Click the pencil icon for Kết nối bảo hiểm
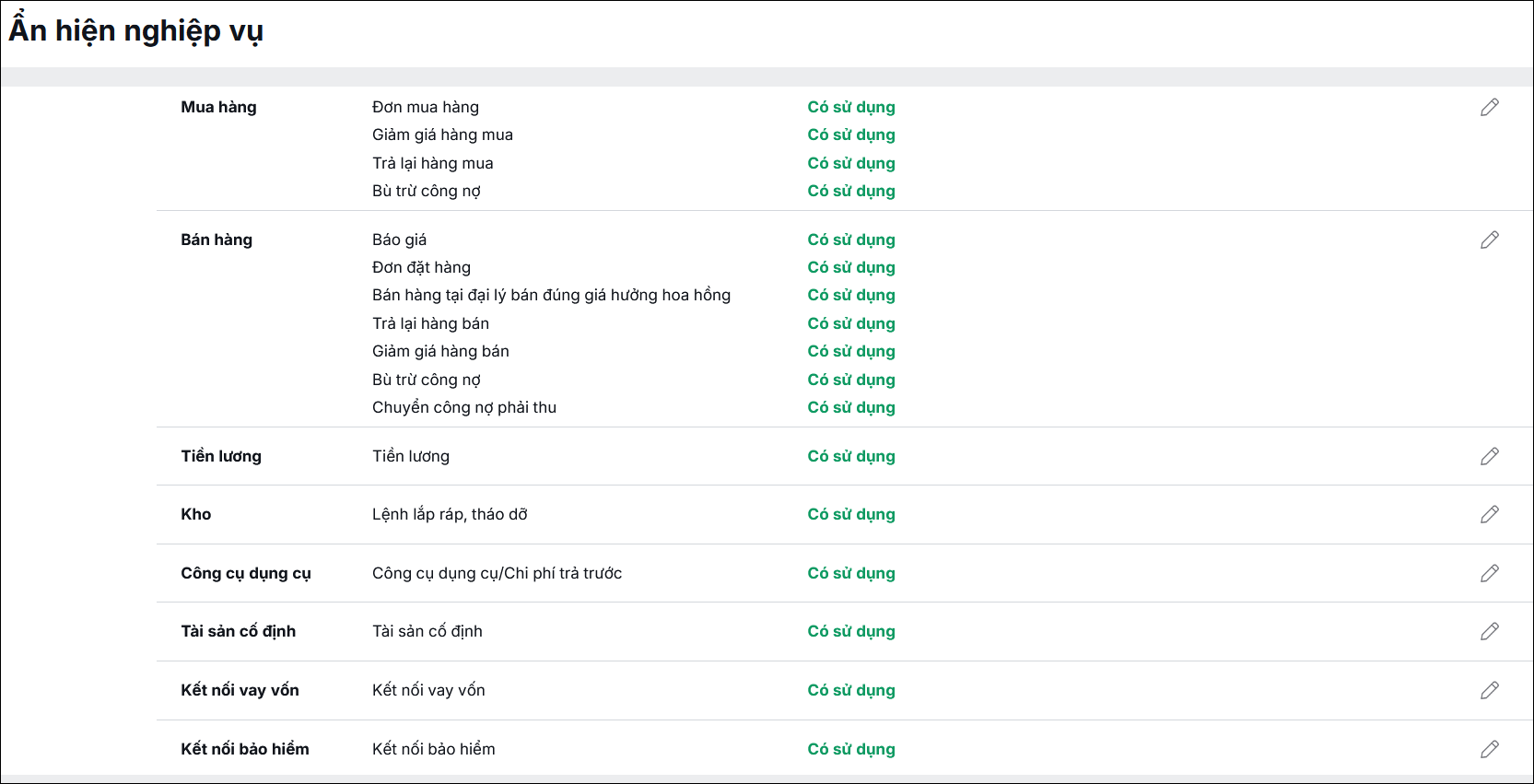This screenshot has height=784, width=1534. pyautogui.click(x=1490, y=749)
